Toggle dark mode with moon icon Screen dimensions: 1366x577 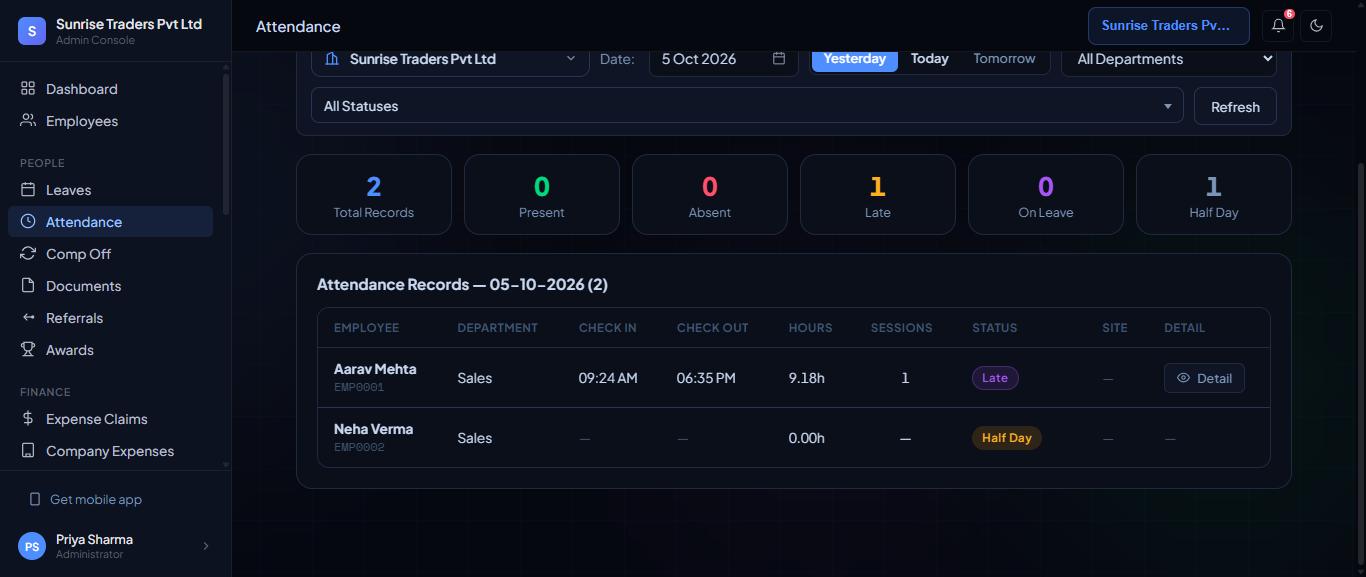tap(1316, 26)
